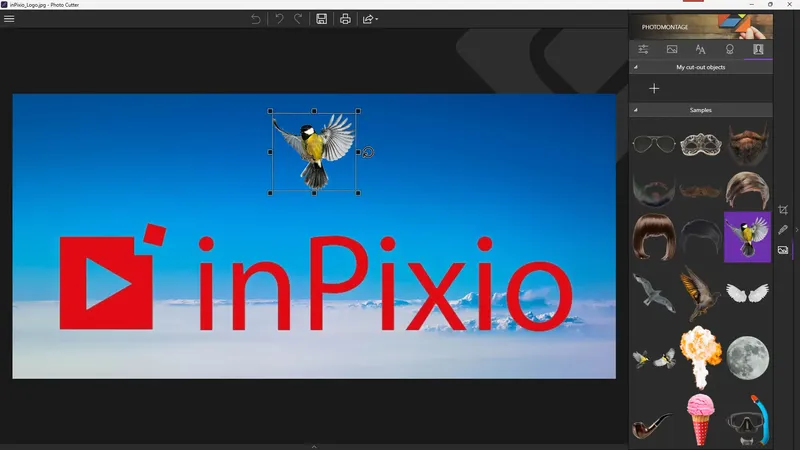Choose the highlighted yellow bird sample
The image size is (800, 450).
tap(747, 237)
